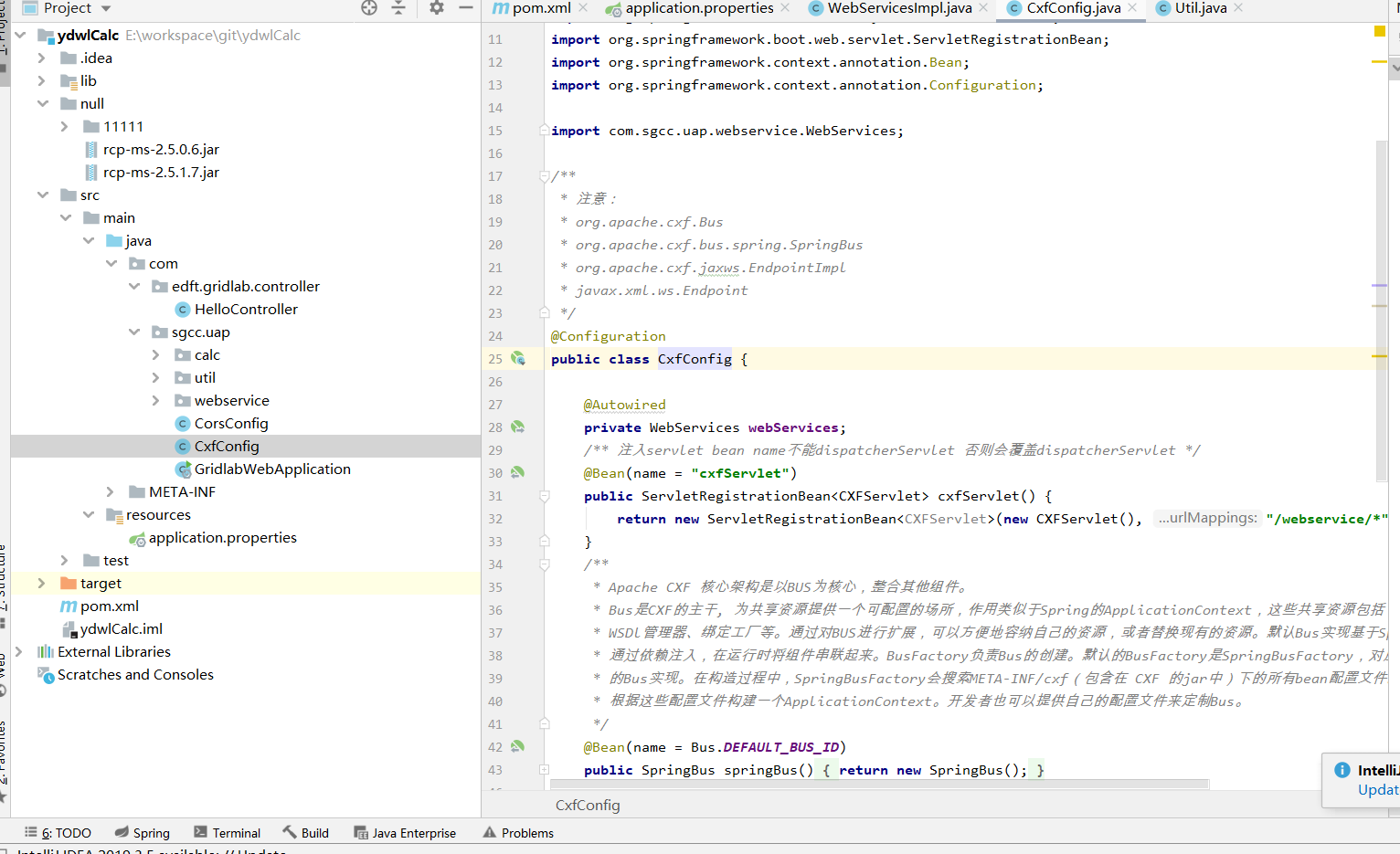Screen dimensions: 1400x854
Task: Fold the cxfServlet method at line 31
Action: [544, 496]
